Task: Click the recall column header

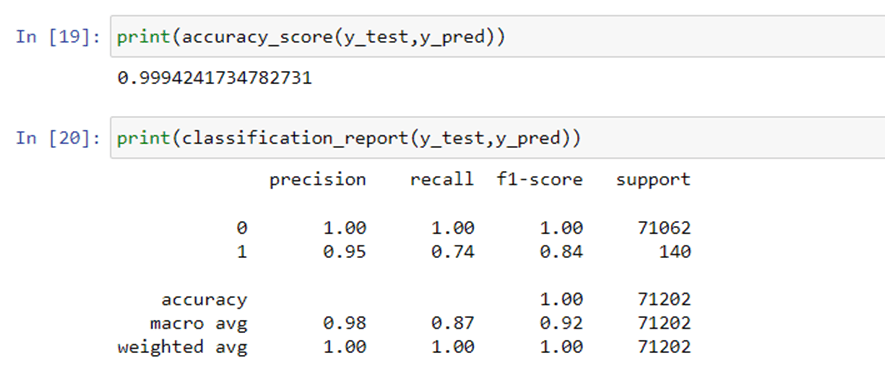Action: click(442, 180)
